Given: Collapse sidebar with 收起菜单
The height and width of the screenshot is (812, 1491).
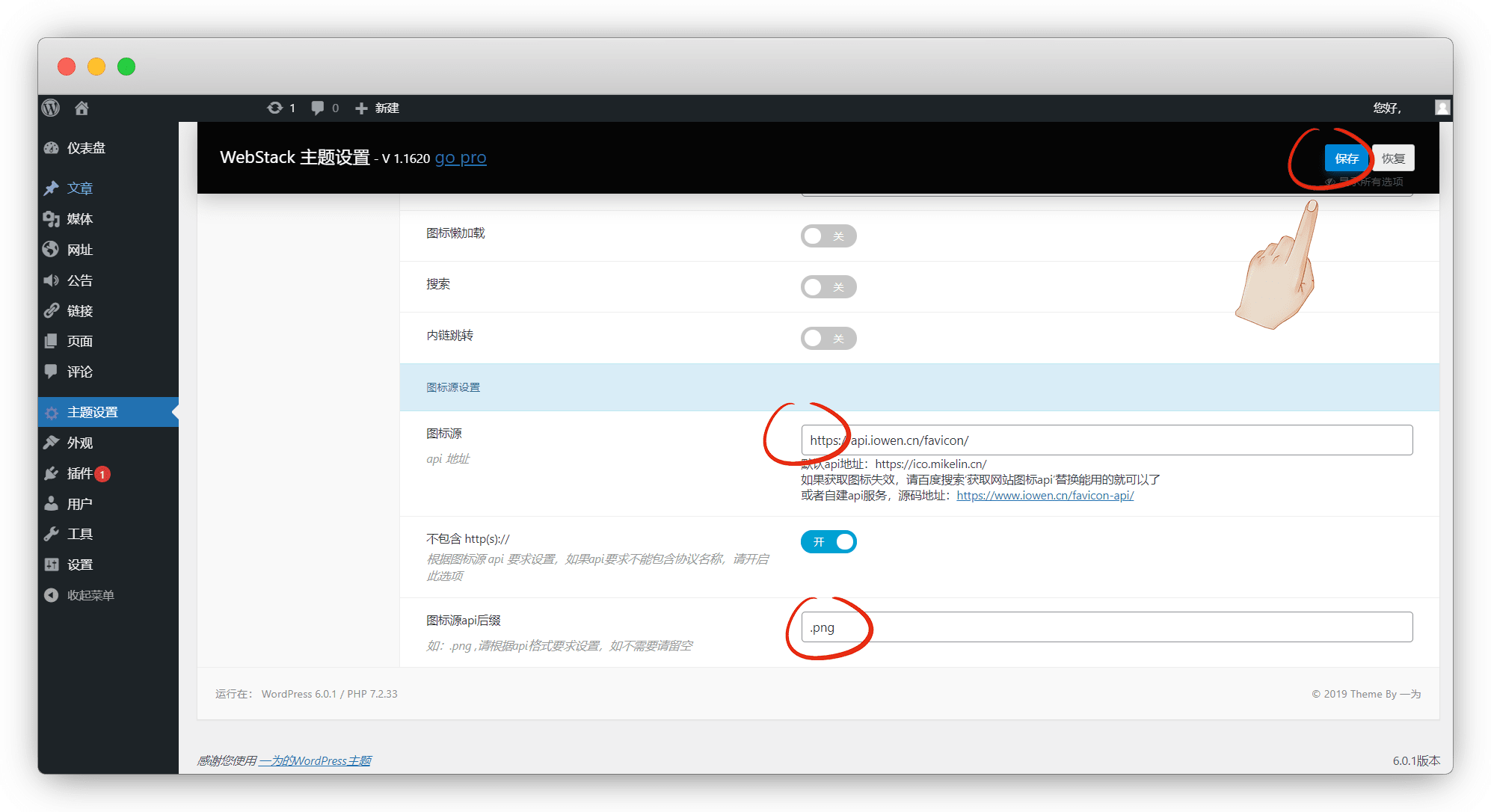Looking at the screenshot, I should tap(90, 595).
